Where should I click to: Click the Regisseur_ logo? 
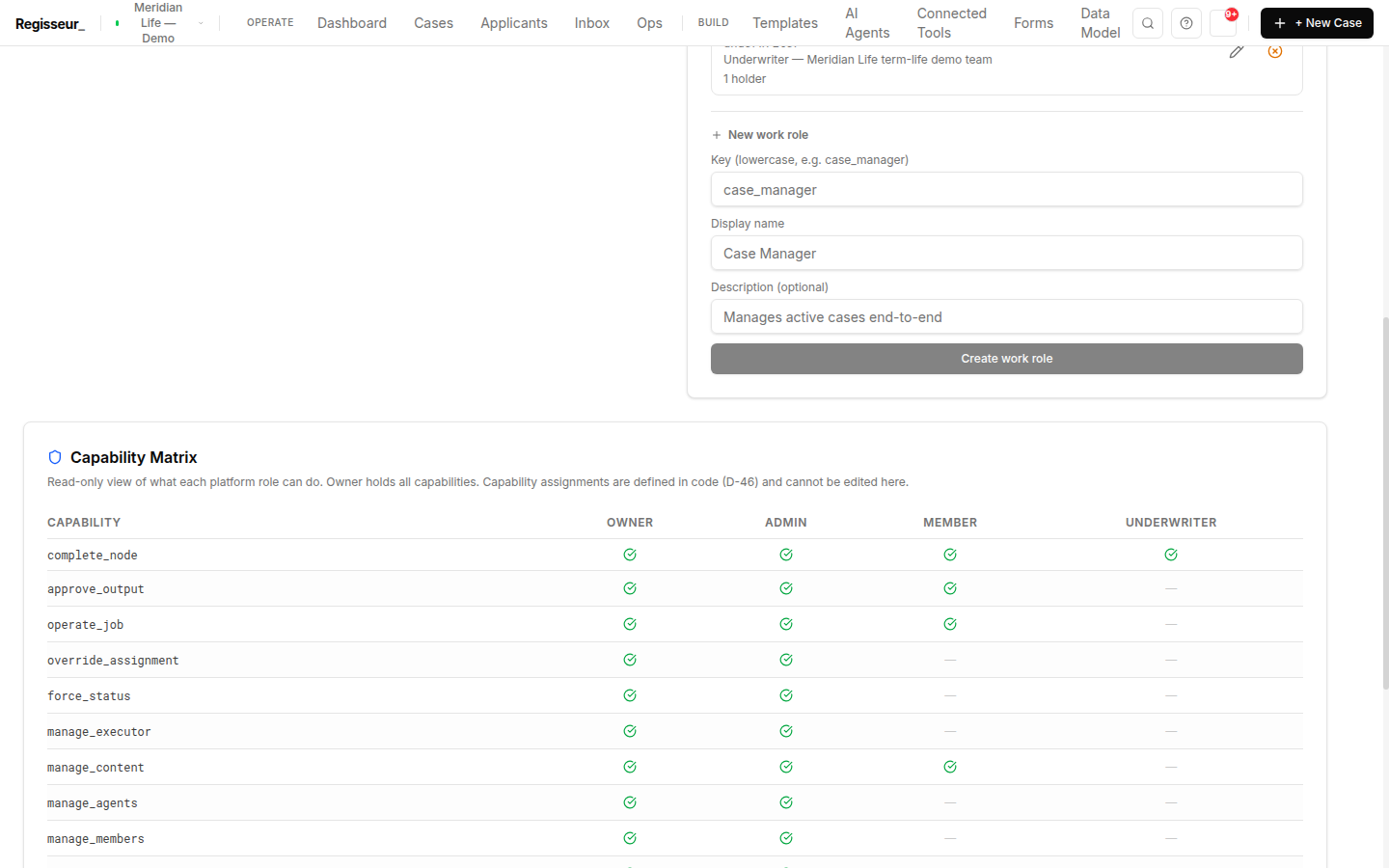coord(50,23)
